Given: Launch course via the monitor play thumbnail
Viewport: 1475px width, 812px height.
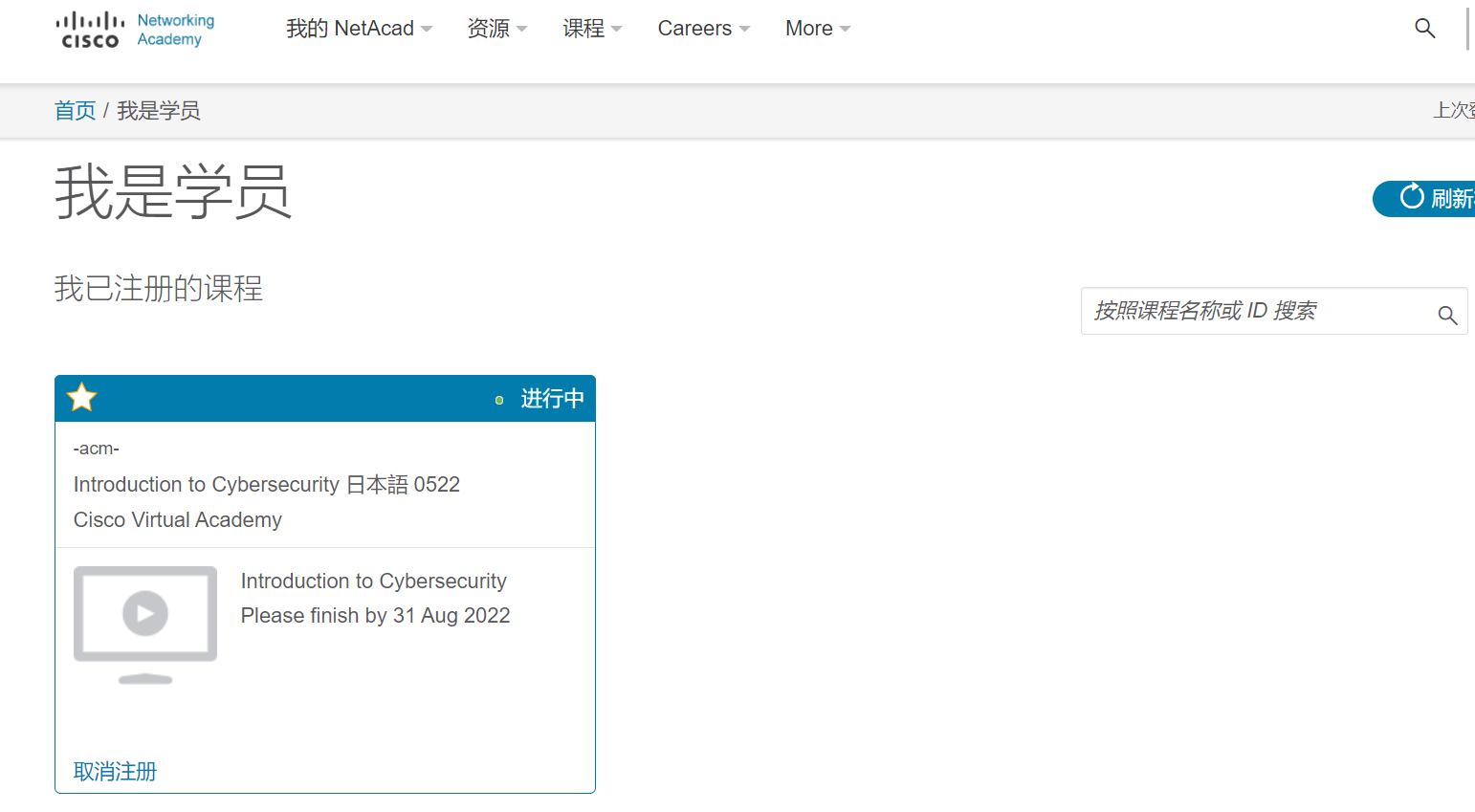Looking at the screenshot, I should (x=145, y=625).
